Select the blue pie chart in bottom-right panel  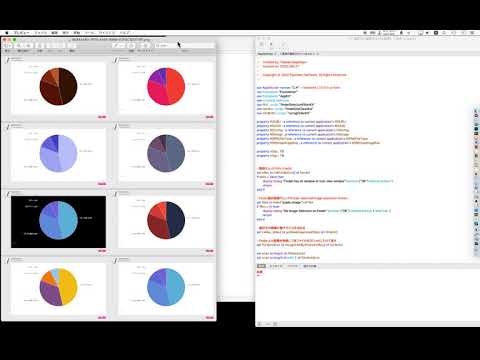tap(166, 287)
